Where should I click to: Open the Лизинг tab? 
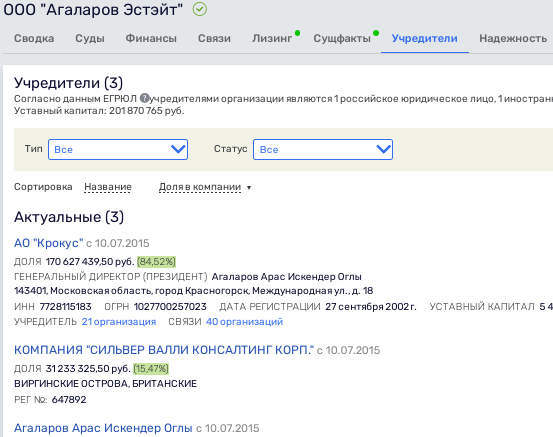coord(272,38)
